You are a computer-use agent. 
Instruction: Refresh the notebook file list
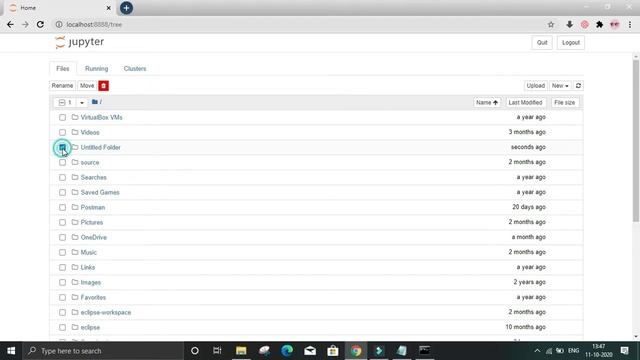point(578,86)
